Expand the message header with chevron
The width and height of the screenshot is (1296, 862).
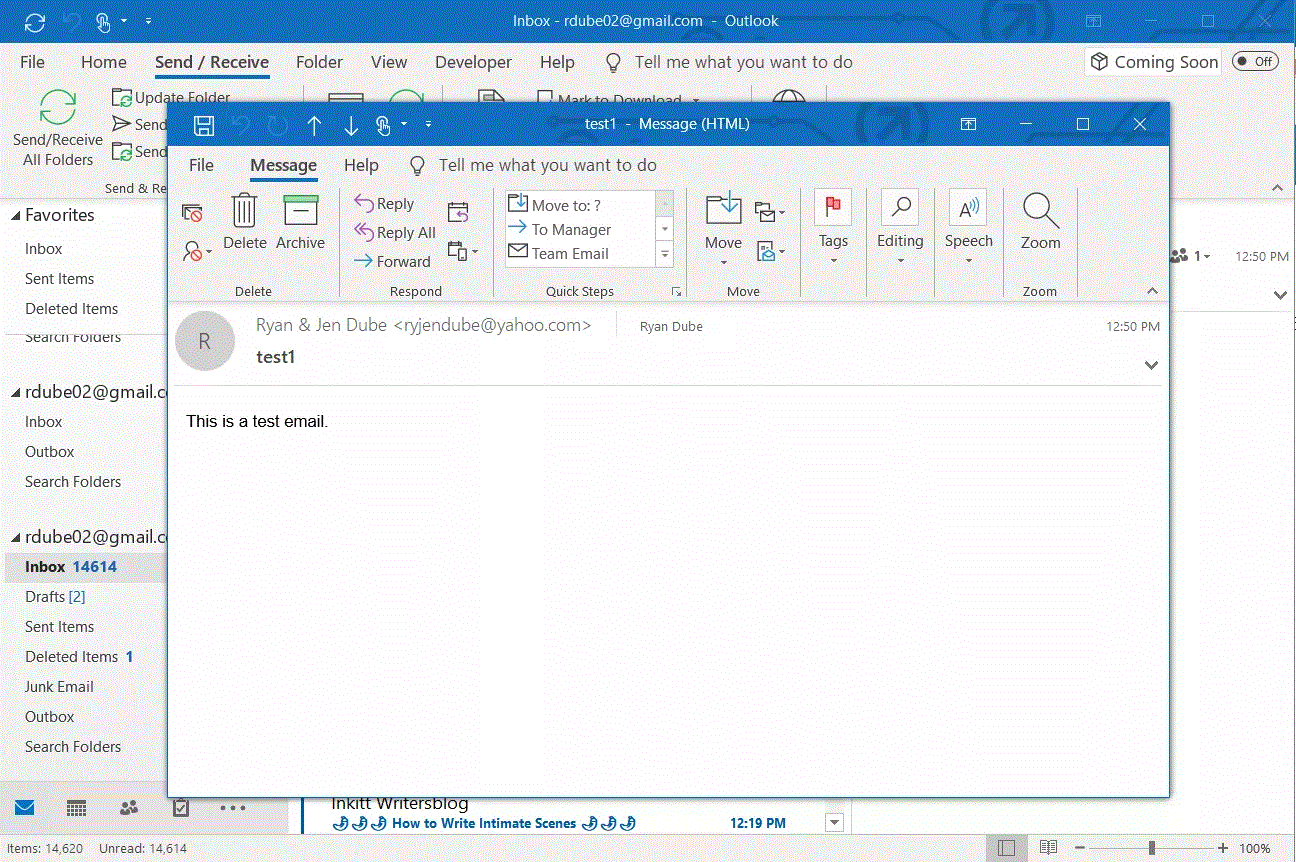[x=1151, y=365]
